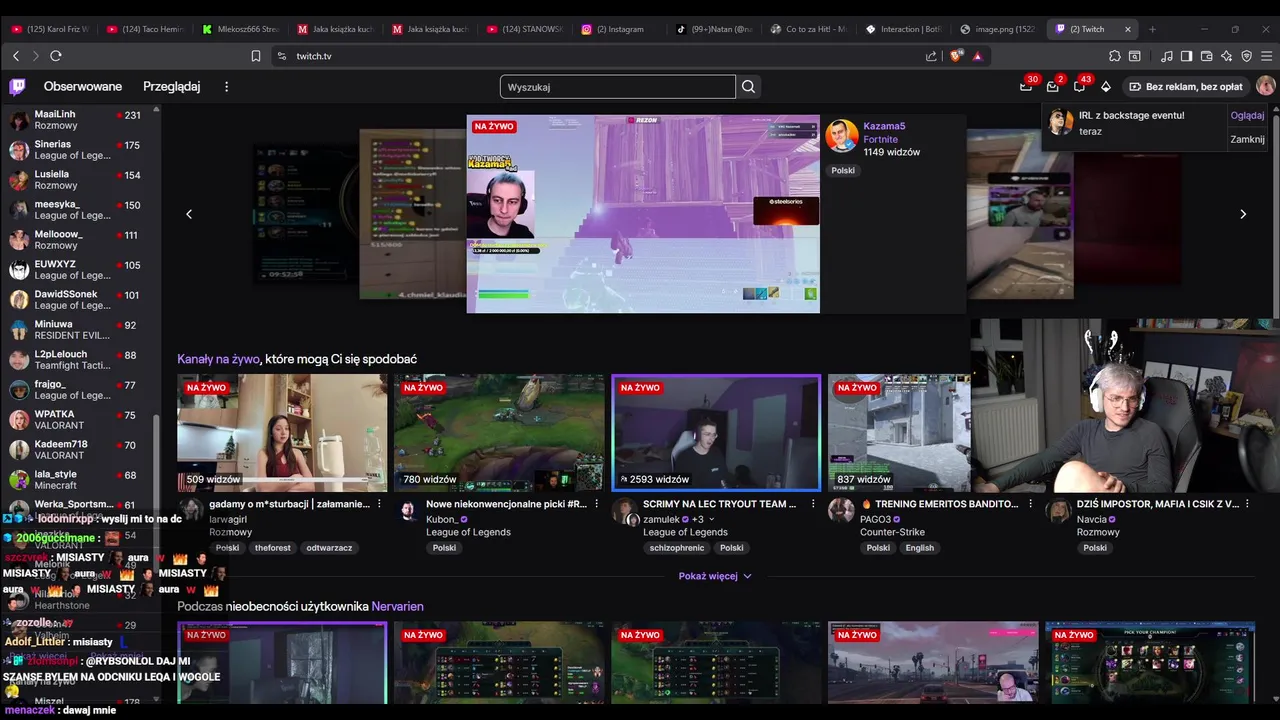This screenshot has height=720, width=1280.
Task: Open Miniuwa RESIDENT EVIL channel in sidebar
Action: click(78, 330)
